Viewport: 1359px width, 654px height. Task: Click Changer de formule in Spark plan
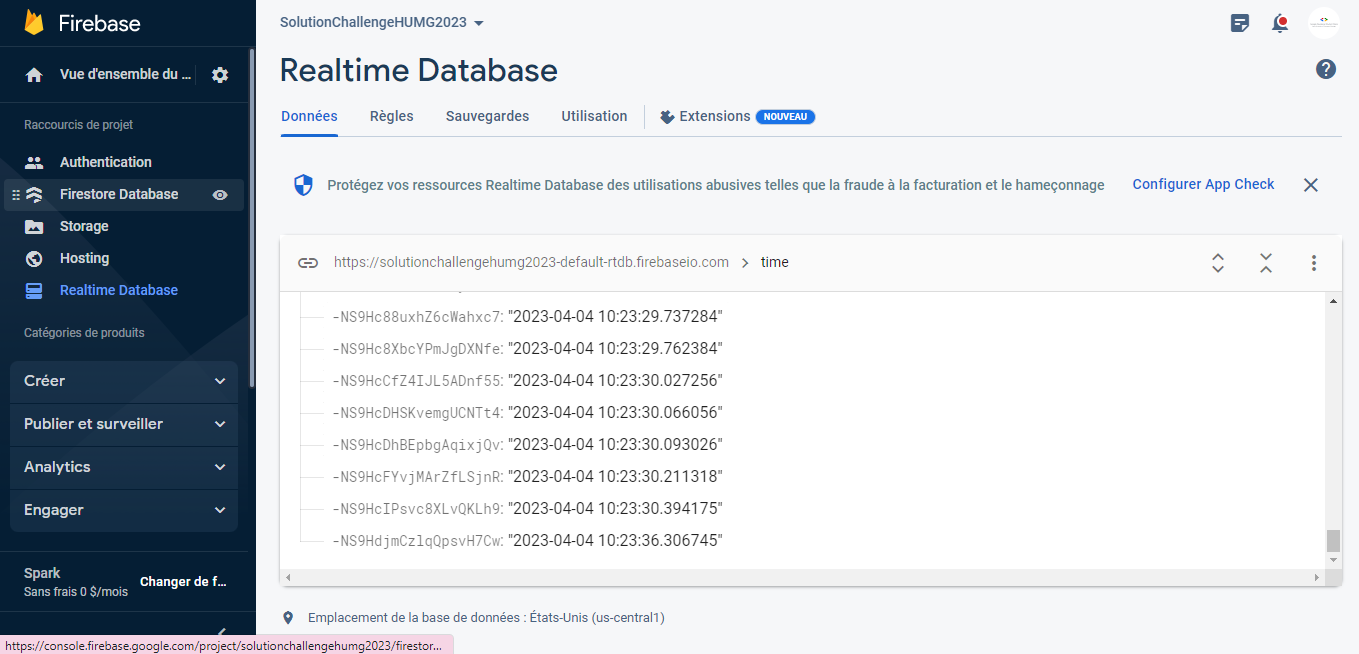[x=183, y=580]
